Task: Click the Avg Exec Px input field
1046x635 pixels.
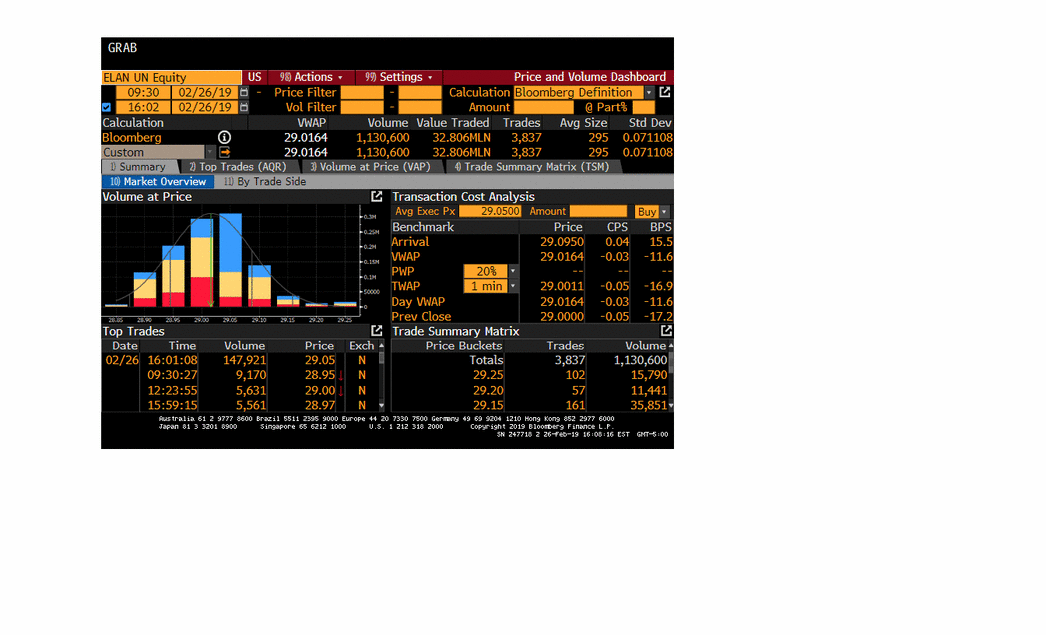Action: 490,212
